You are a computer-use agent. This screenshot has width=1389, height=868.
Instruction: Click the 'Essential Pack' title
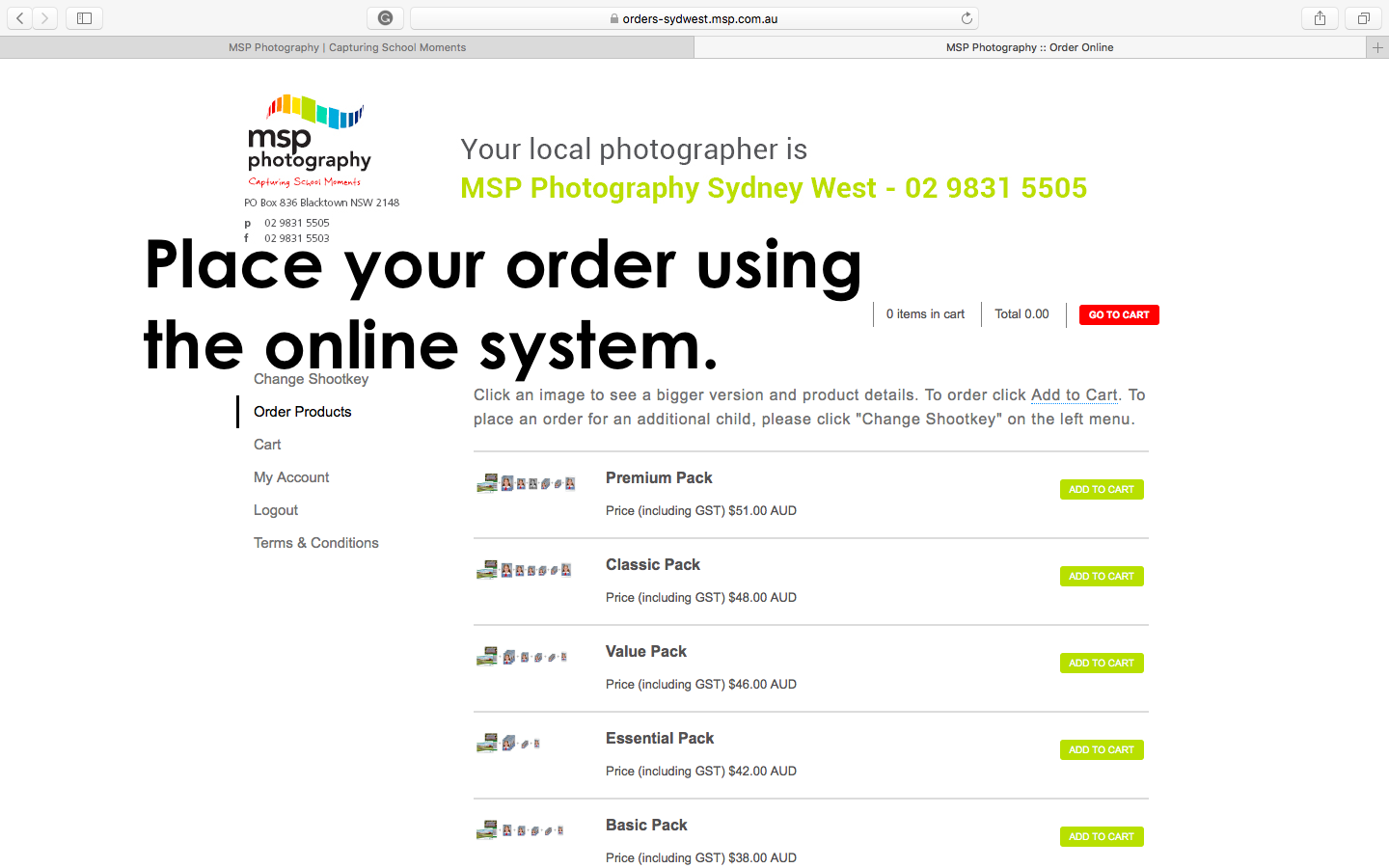(660, 738)
